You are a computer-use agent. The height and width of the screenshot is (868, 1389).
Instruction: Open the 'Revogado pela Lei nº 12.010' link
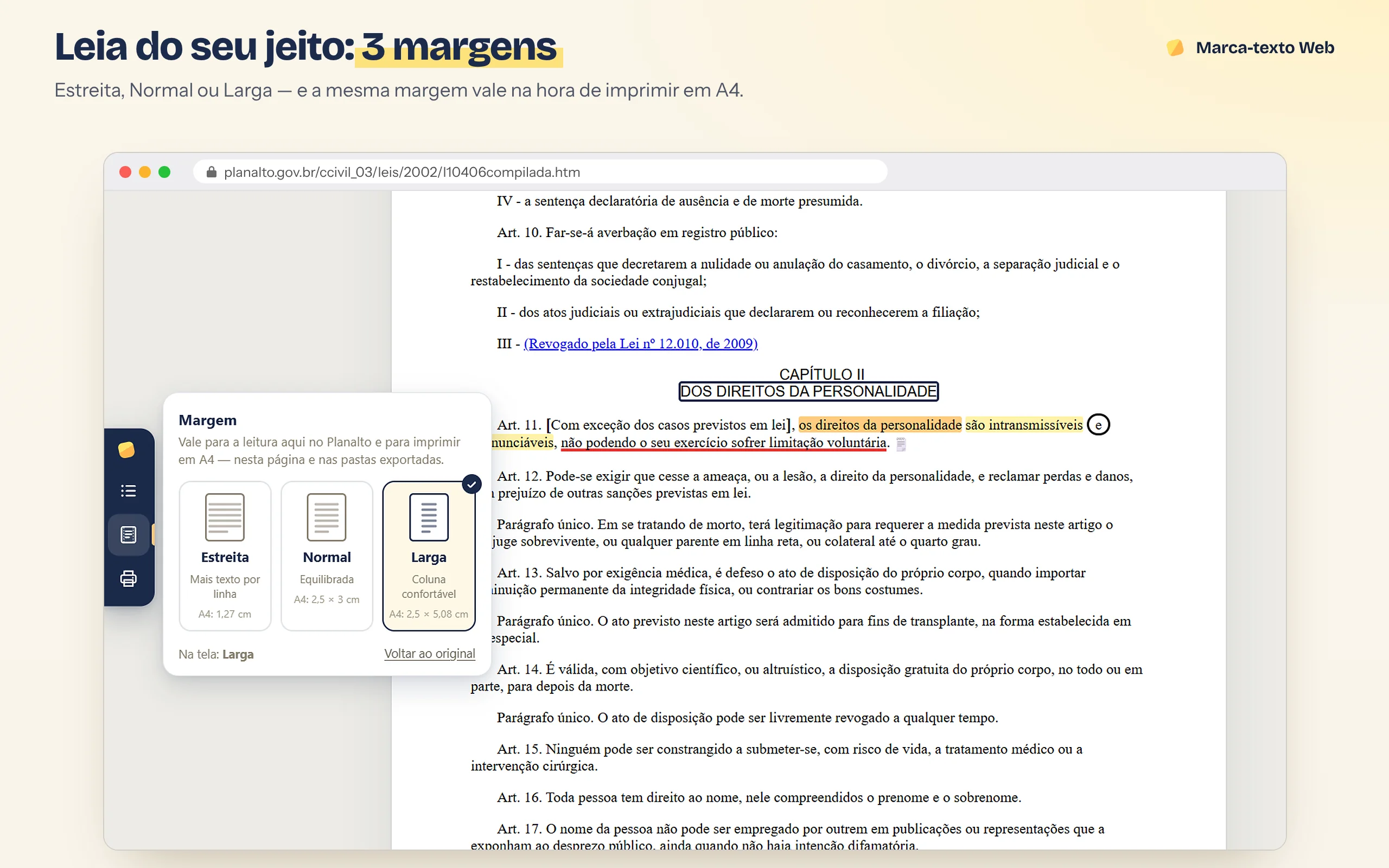(x=641, y=343)
